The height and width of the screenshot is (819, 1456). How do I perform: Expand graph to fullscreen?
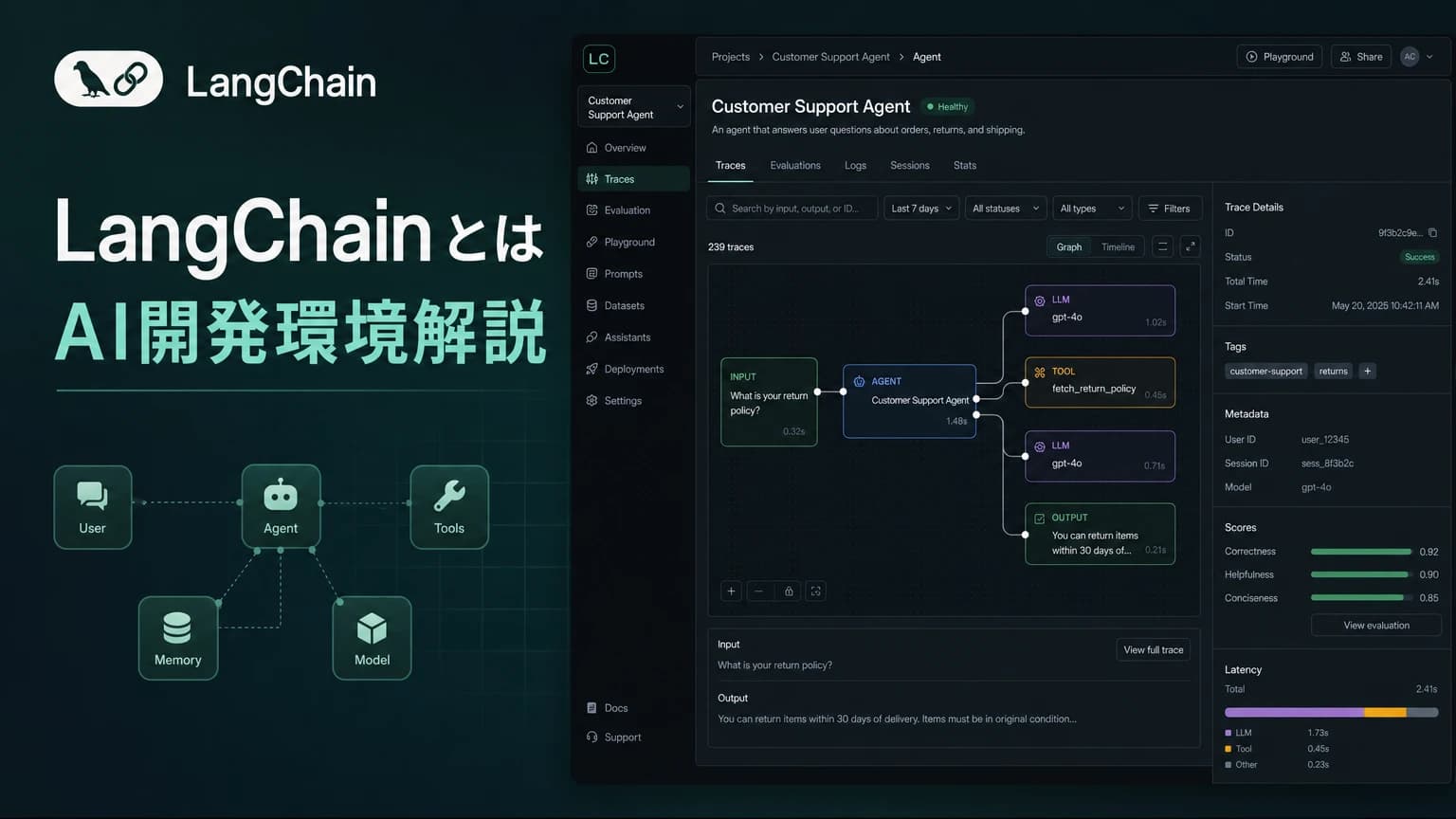point(1191,246)
